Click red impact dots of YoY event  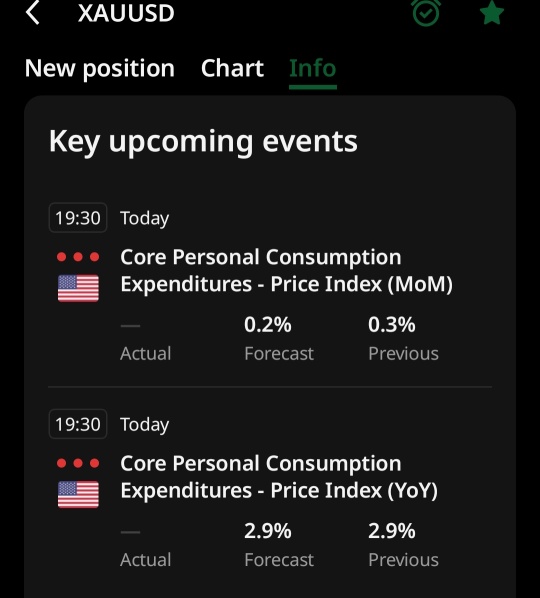(78, 463)
